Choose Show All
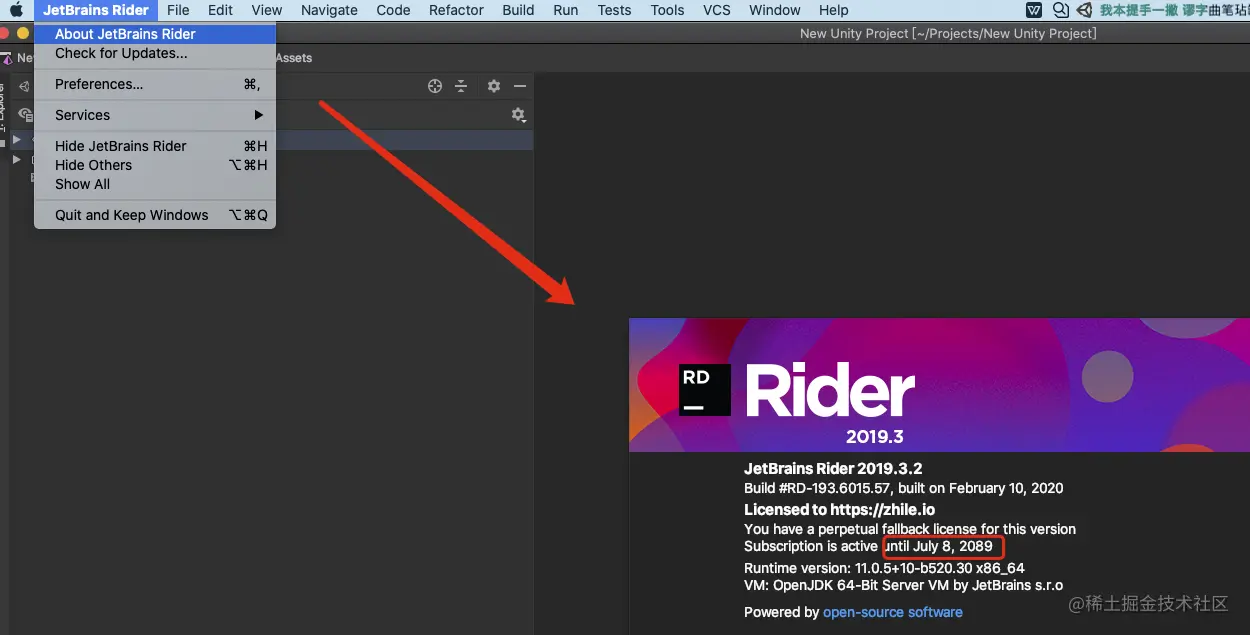 pyautogui.click(x=155, y=184)
